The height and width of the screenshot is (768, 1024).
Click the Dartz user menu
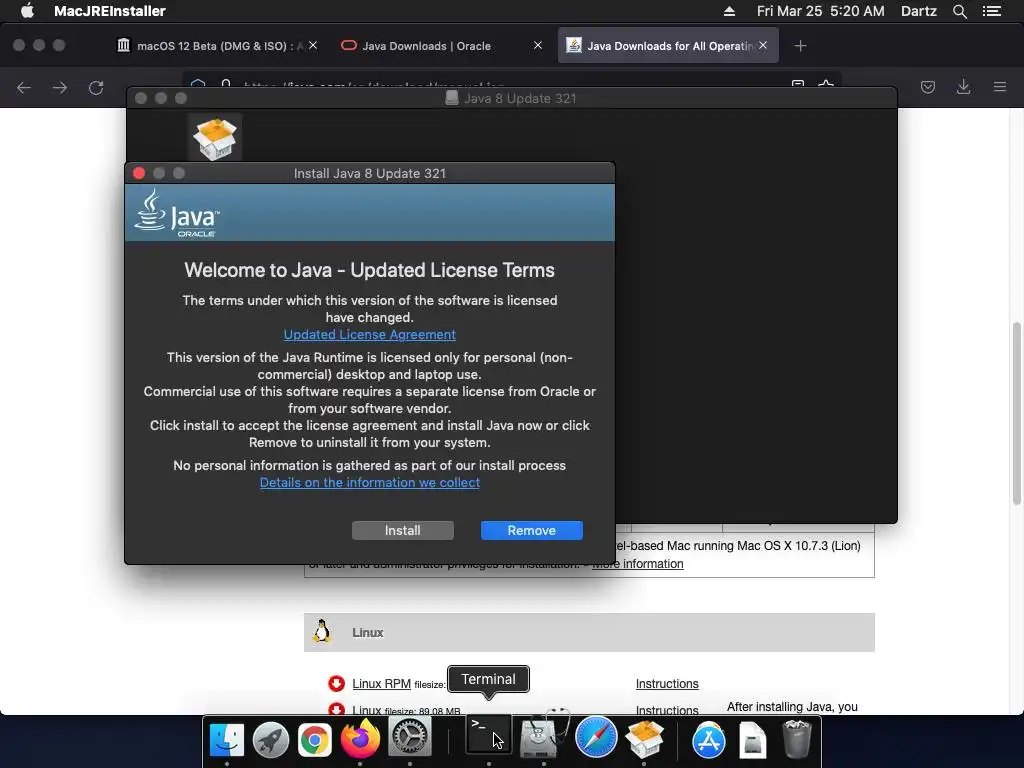tap(918, 11)
